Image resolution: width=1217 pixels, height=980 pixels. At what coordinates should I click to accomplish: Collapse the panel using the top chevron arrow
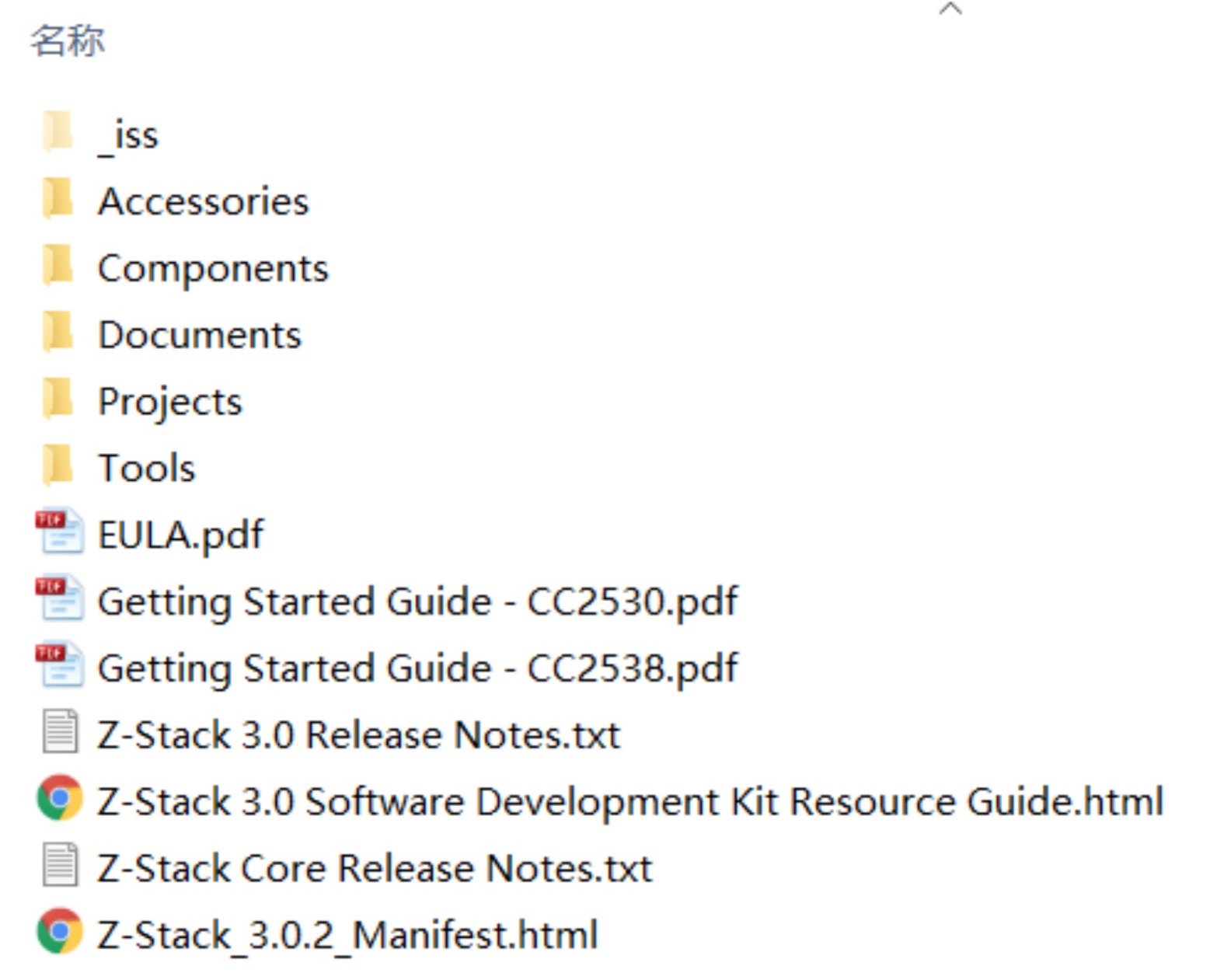click(950, 9)
